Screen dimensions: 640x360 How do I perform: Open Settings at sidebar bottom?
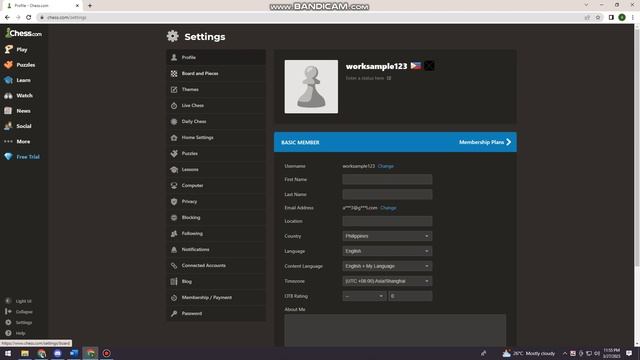click(18, 322)
